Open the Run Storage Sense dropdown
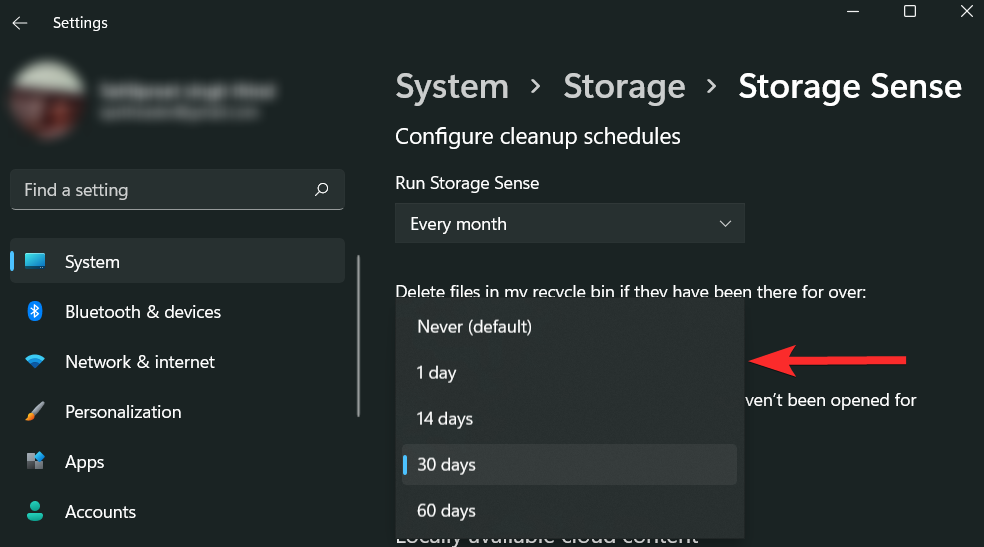 pos(570,224)
